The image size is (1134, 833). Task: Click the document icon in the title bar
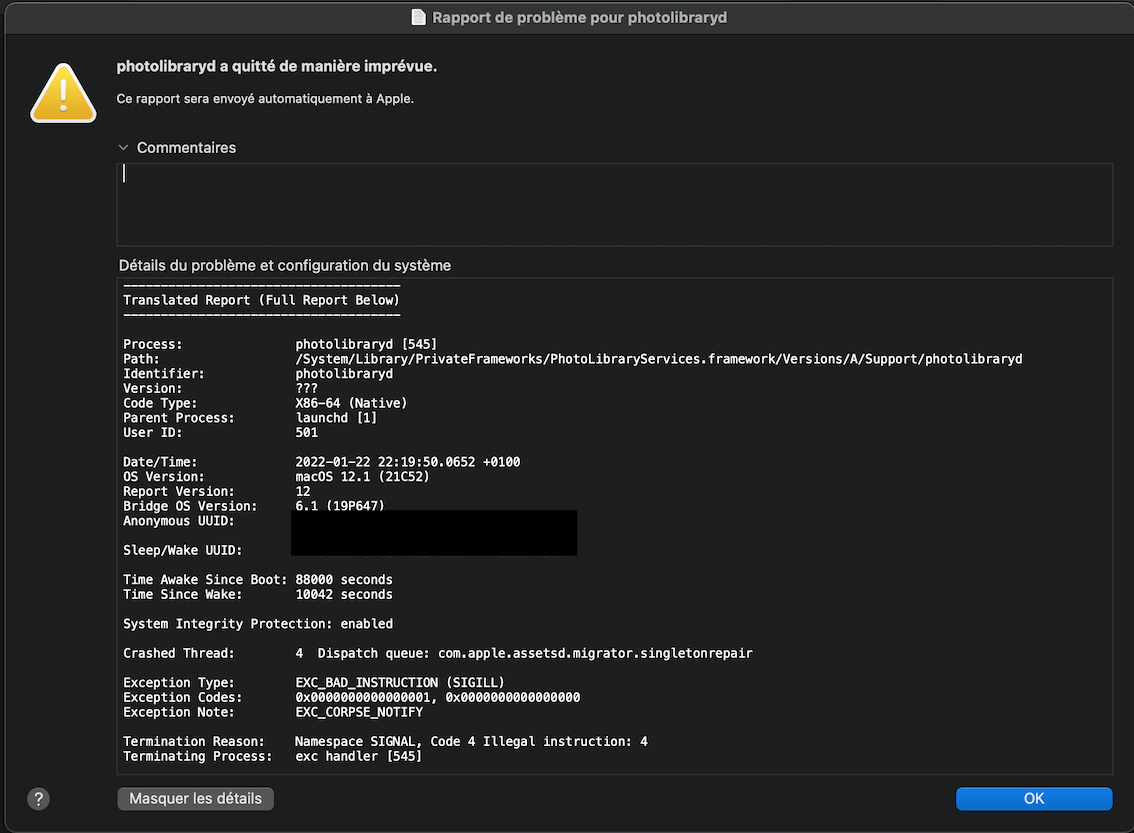[x=418, y=17]
